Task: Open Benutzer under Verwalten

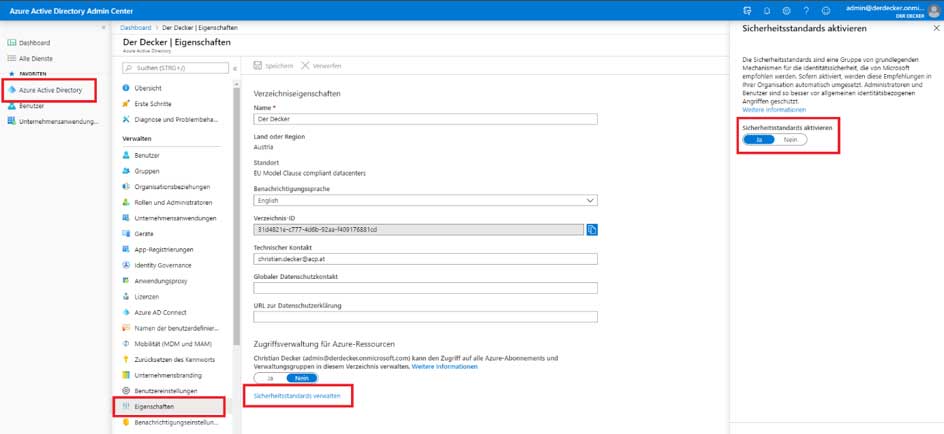Action: [146, 155]
